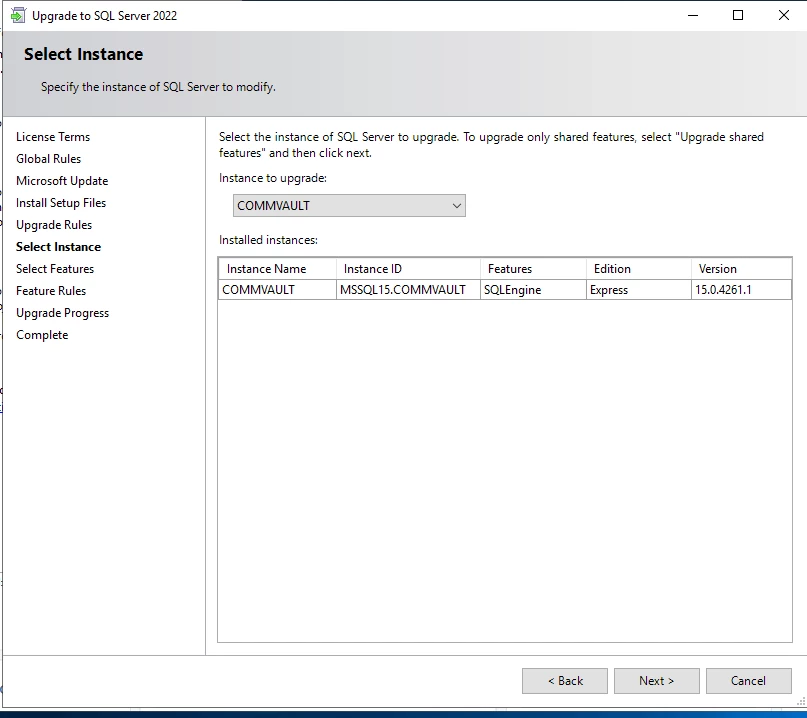807x718 pixels.
Task: Click version 15.0.4261.1 cell
Action: click(x=741, y=290)
